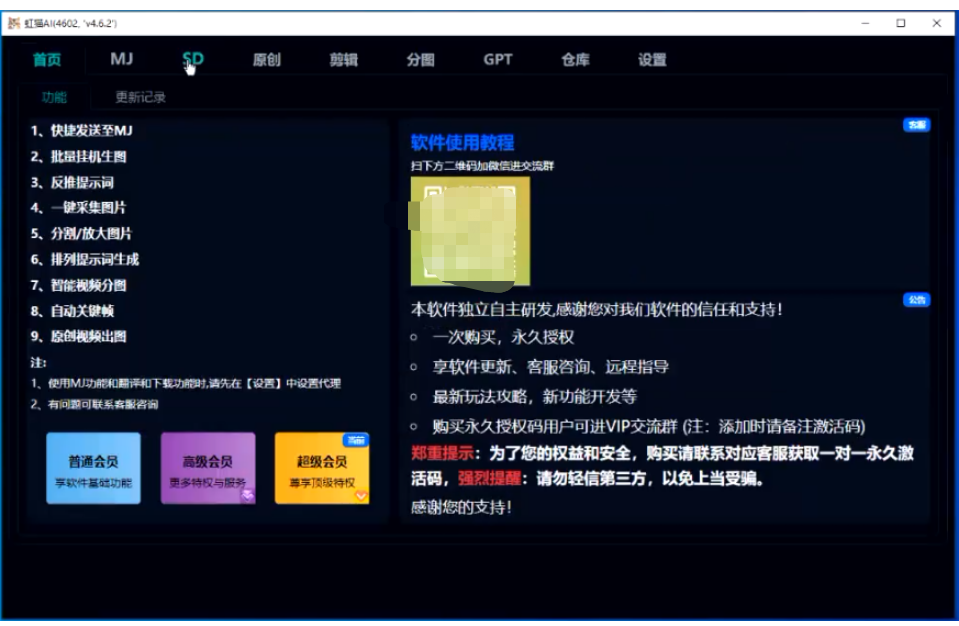Maximize the 虹猫AI window
The image size is (959, 626).
coord(901,23)
